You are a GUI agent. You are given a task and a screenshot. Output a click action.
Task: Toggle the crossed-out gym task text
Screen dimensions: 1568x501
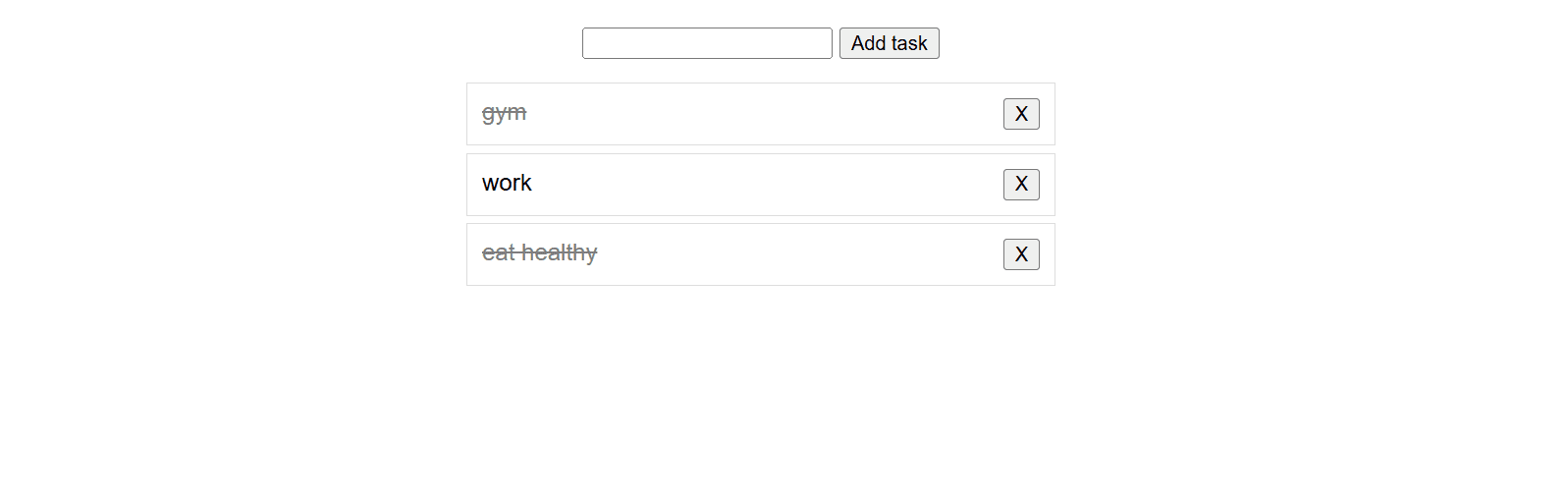point(505,113)
